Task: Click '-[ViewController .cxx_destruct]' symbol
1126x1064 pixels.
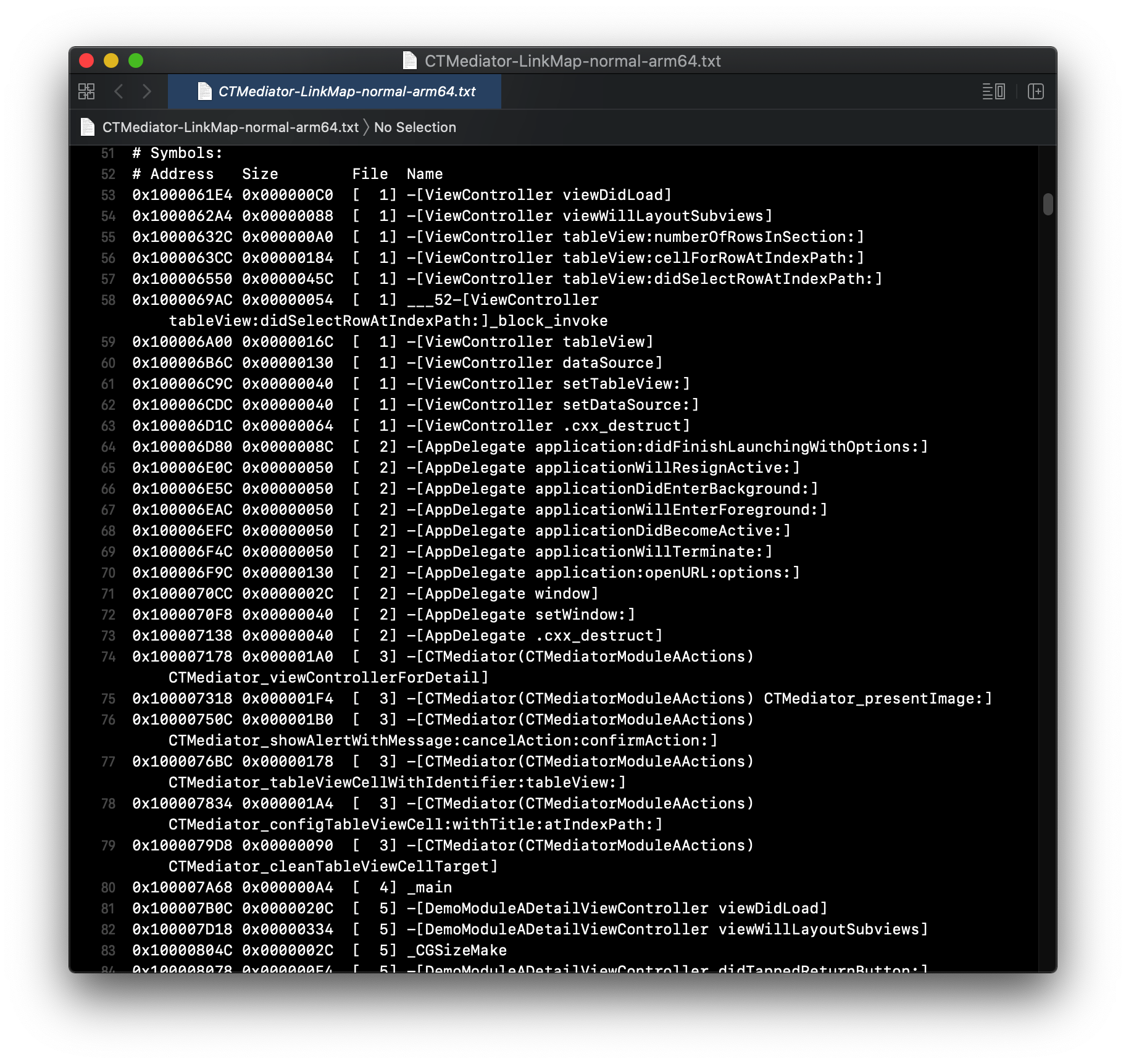Action: click(548, 426)
